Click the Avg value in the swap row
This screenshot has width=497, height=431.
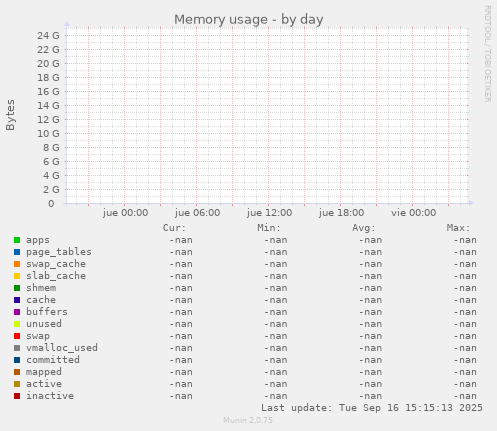[x=370, y=336]
